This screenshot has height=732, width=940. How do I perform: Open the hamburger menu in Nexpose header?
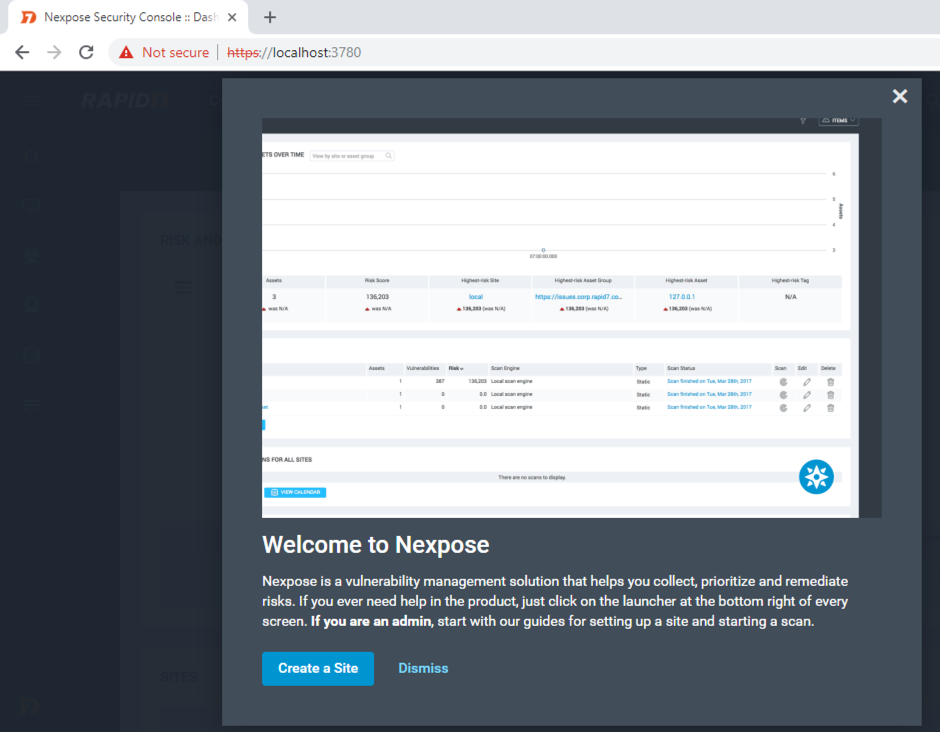(x=31, y=100)
